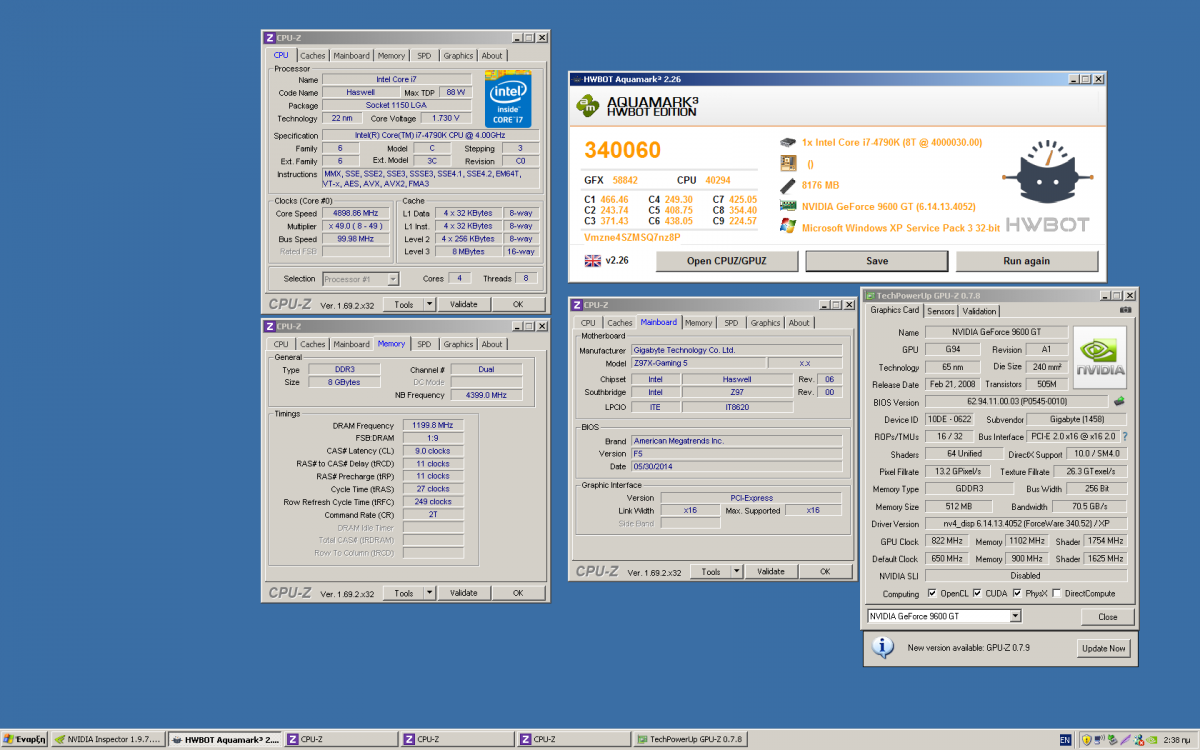Image resolution: width=1200 pixels, height=750 pixels.
Task: Open the Graphics tab in the CPU-Z Mainboard window
Action: click(x=765, y=323)
